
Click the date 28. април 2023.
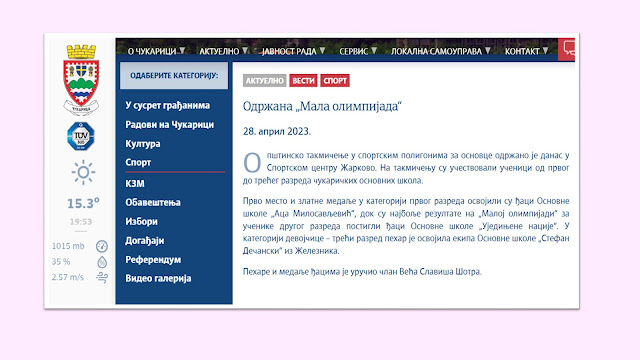(x=277, y=131)
